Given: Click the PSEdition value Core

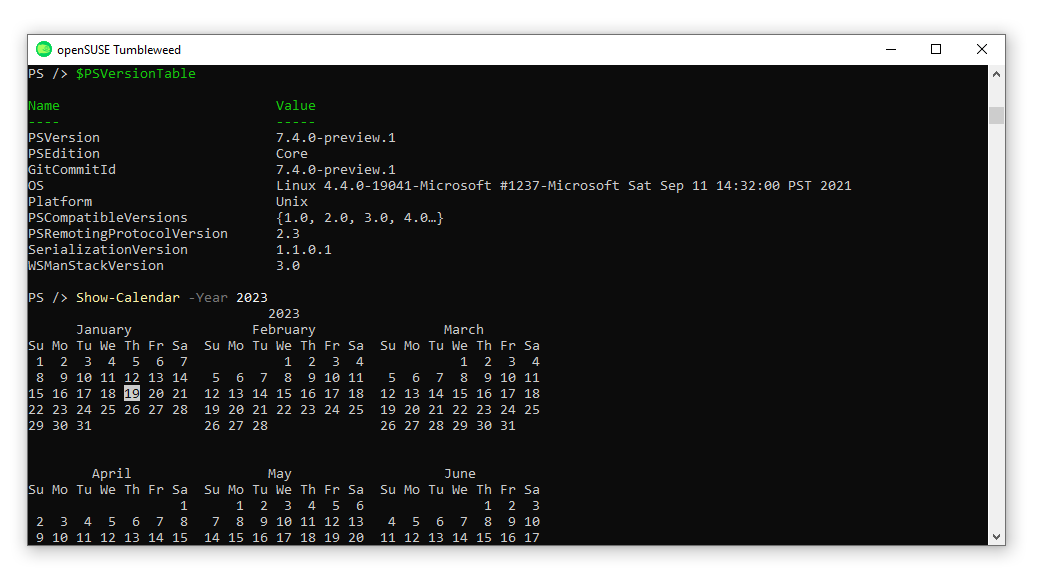Looking at the screenshot, I should click(291, 153).
